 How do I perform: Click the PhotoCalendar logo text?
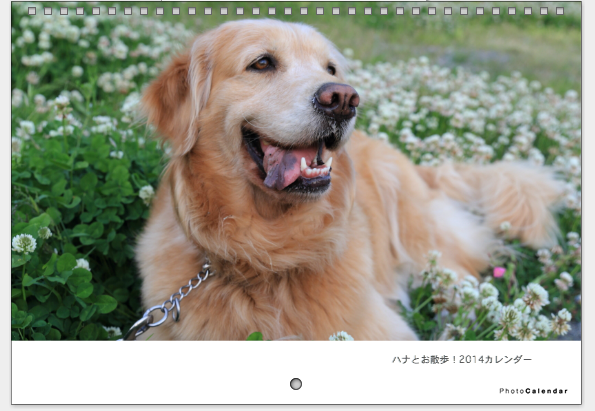(534, 391)
